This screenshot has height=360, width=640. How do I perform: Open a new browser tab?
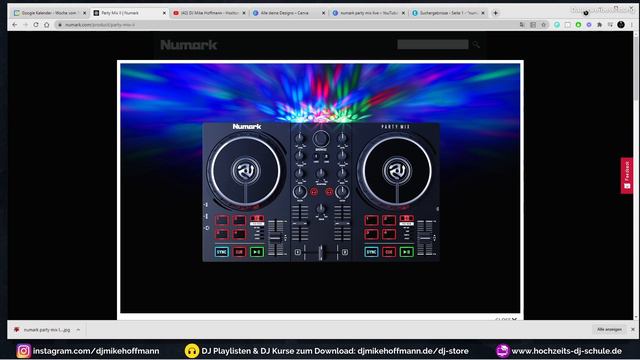click(496, 13)
